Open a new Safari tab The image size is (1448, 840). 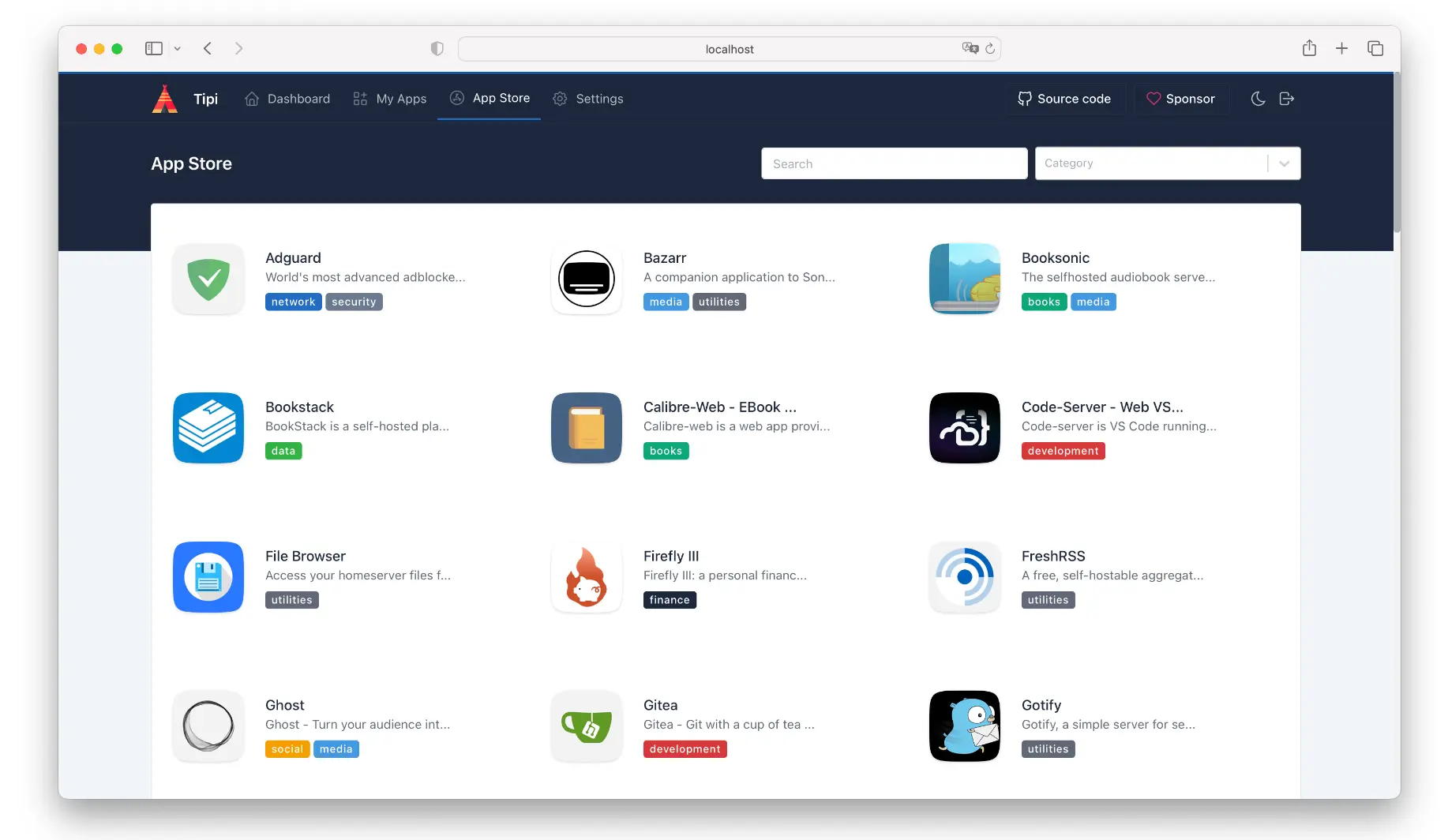click(1341, 49)
